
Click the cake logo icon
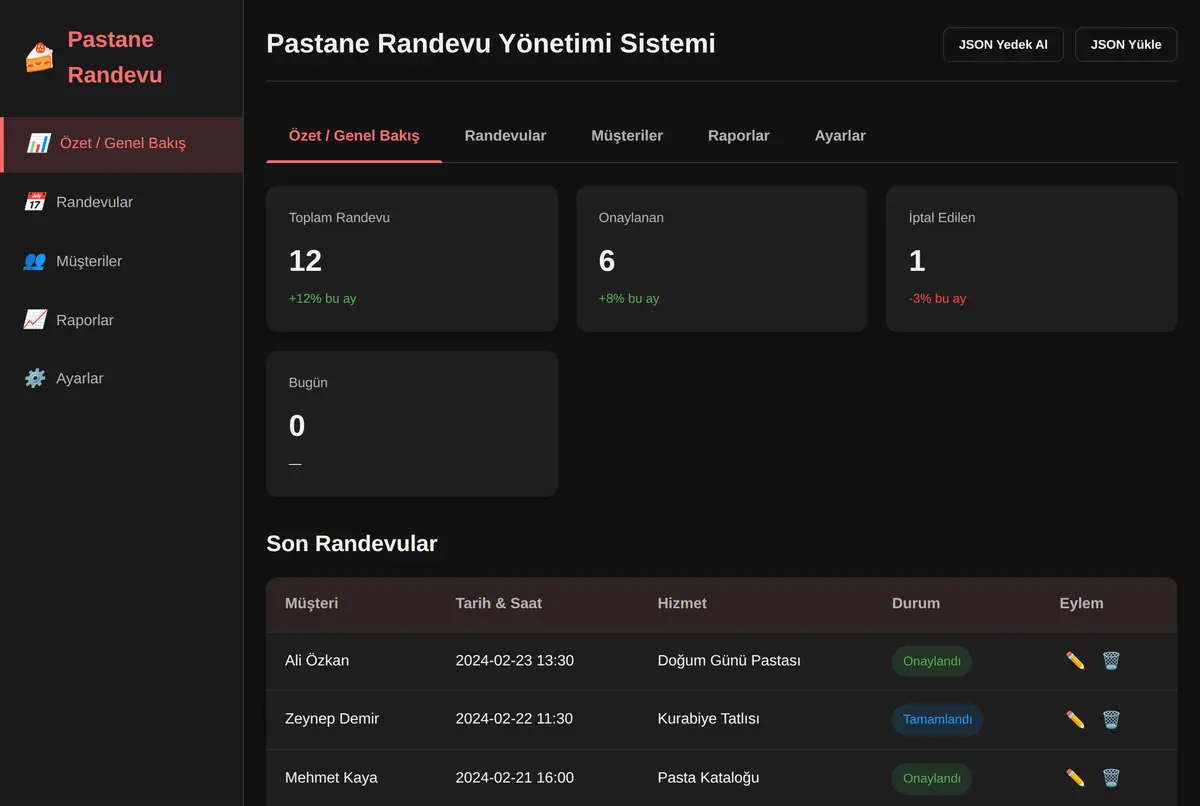40,57
